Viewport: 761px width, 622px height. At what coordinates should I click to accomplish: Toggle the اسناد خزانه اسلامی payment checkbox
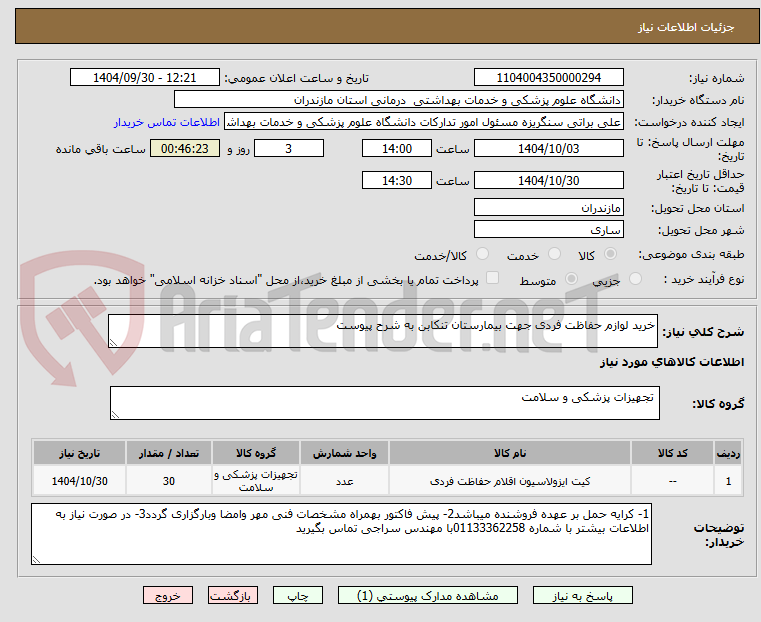coord(492,278)
